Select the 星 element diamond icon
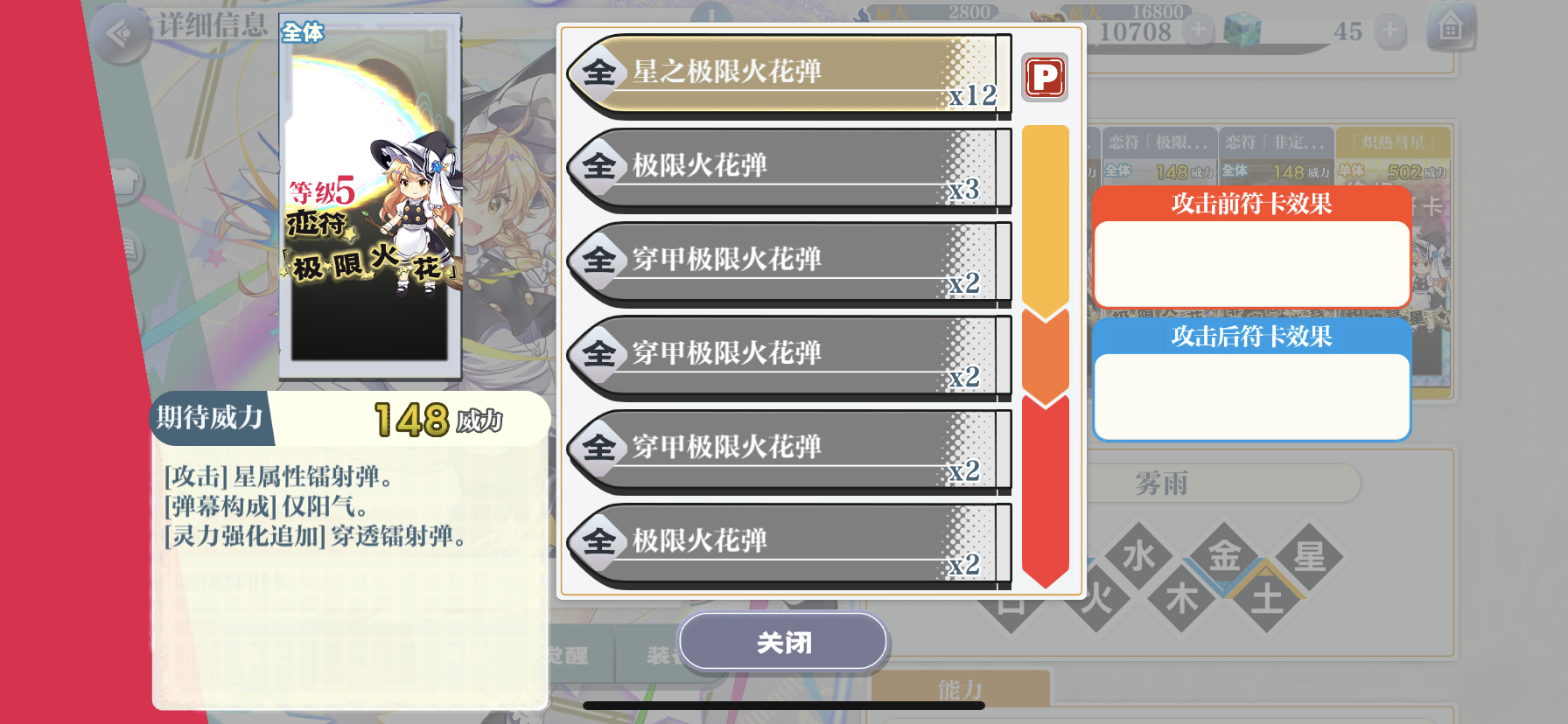This screenshot has height=724, width=1568. pos(1310,556)
